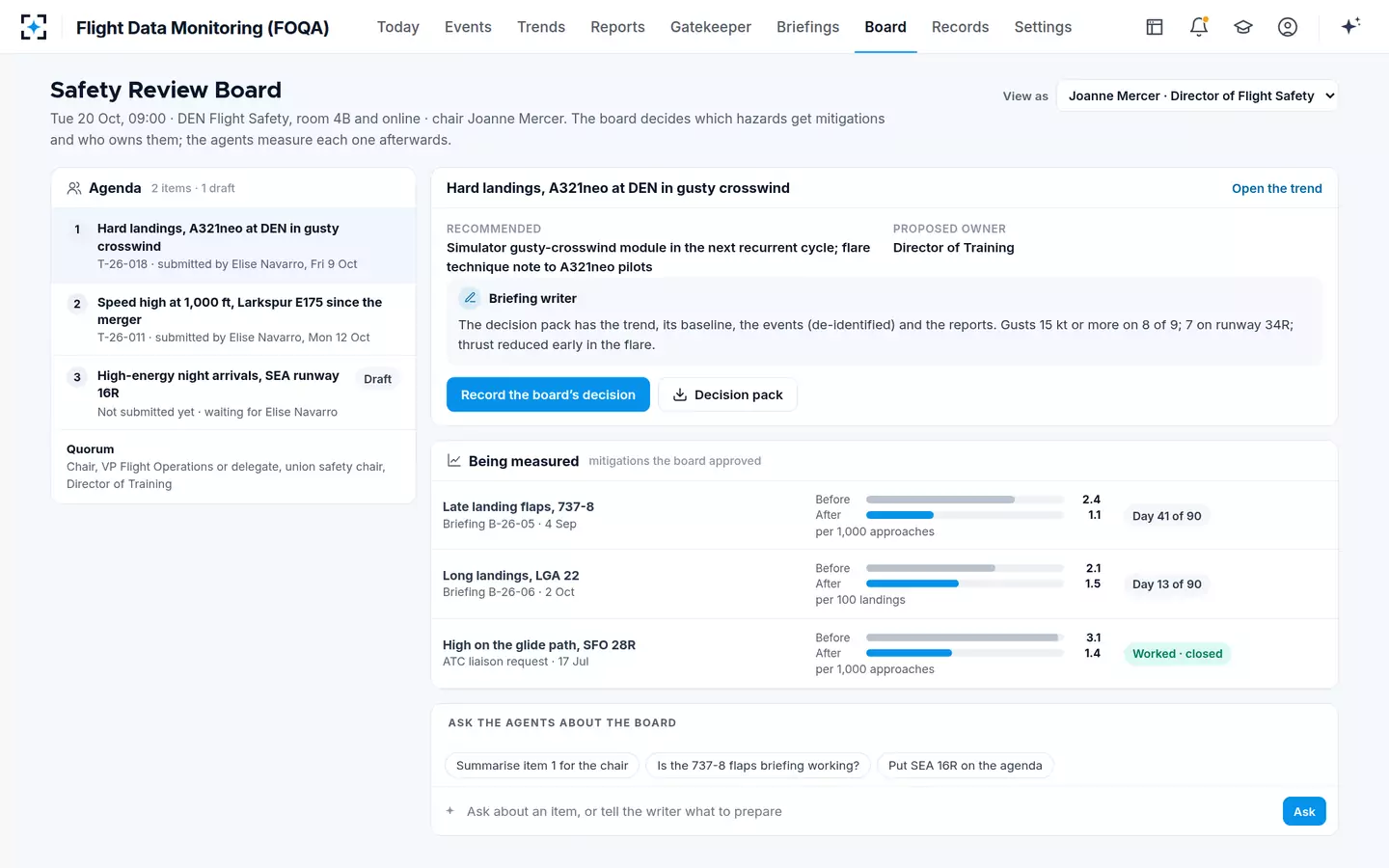Follow the Open the trend link

coord(1277,188)
